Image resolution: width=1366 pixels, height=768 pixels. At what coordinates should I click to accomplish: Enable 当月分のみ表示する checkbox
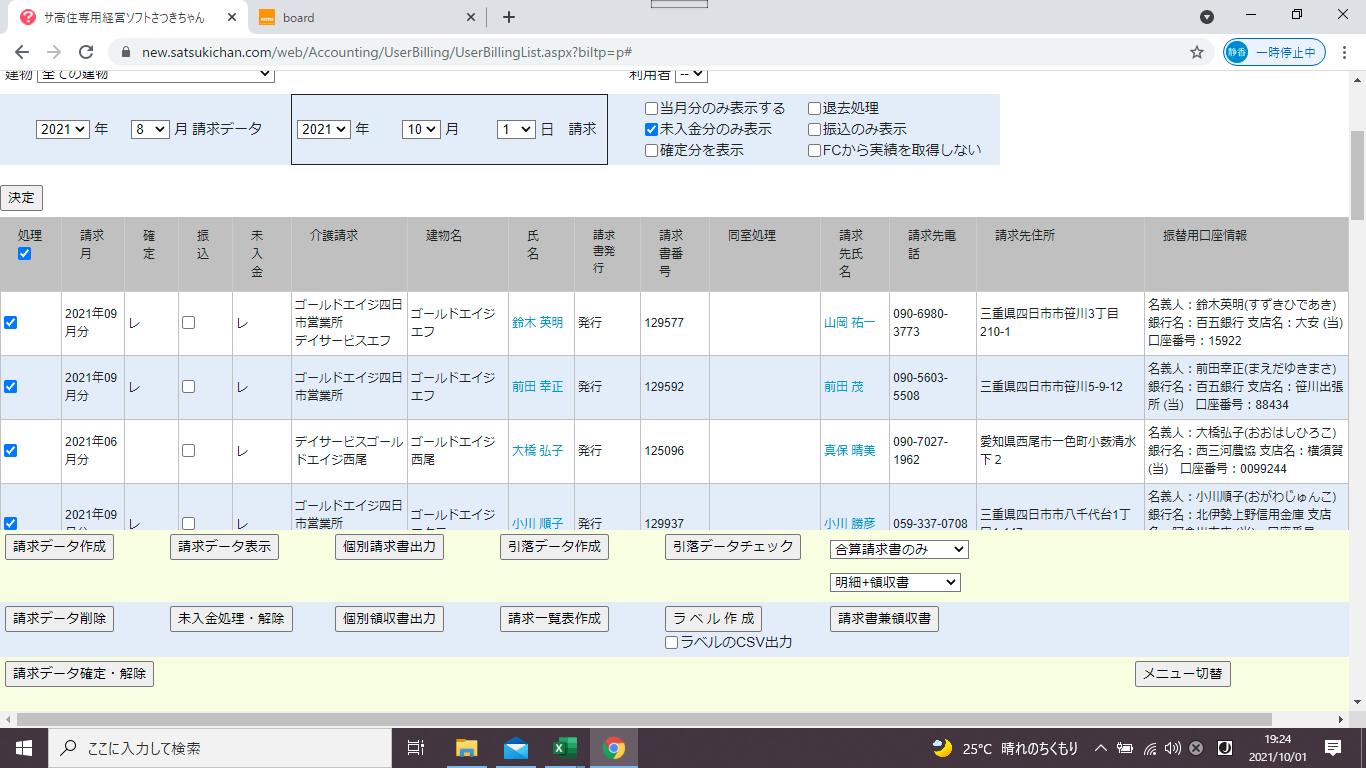[x=651, y=108]
